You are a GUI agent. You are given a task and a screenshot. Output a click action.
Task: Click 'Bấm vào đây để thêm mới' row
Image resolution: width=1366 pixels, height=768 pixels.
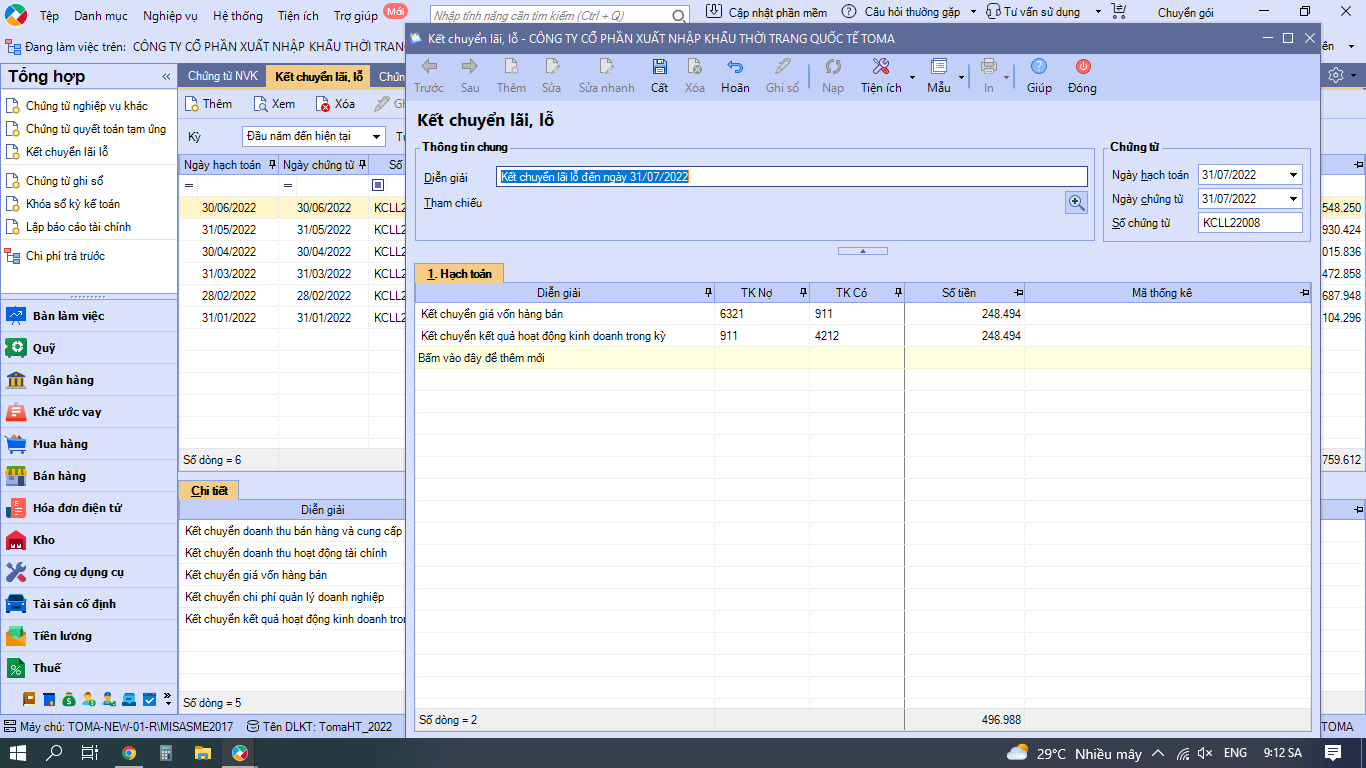coord(862,358)
